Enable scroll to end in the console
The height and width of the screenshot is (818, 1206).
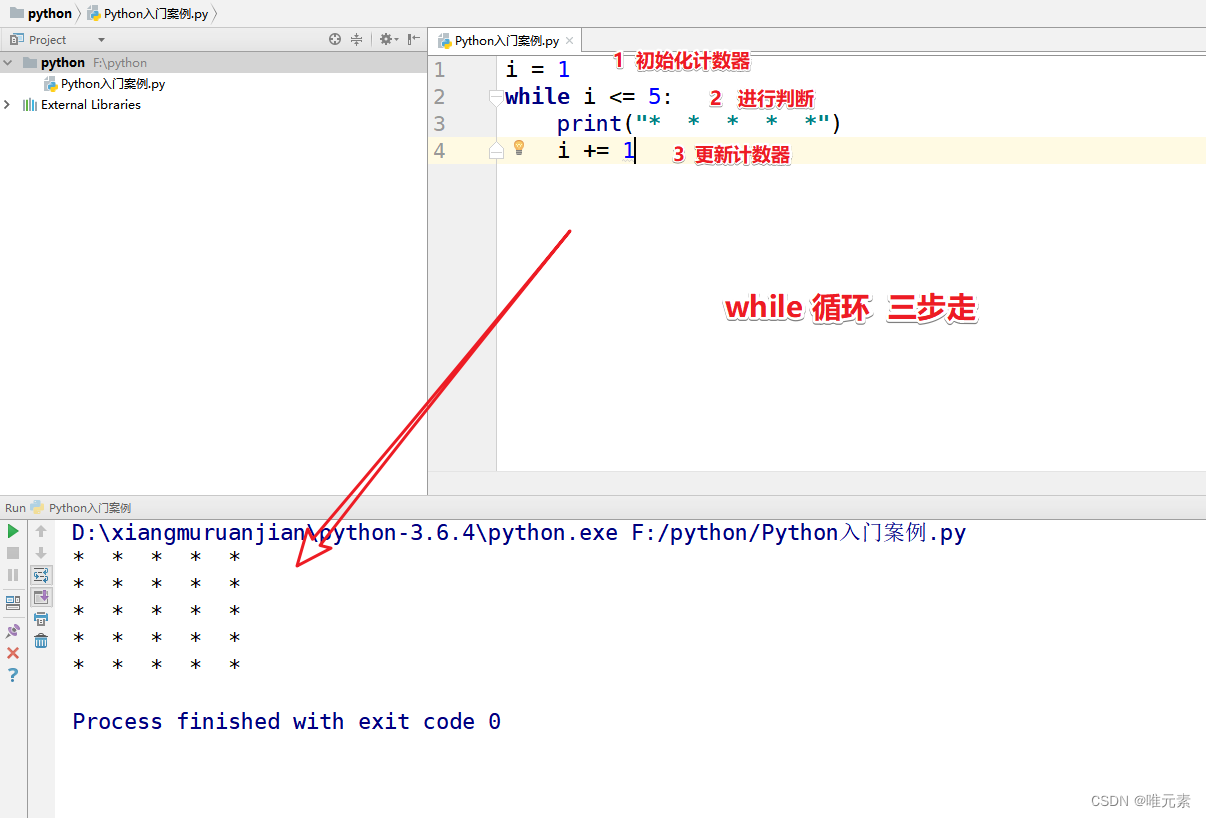(x=40, y=598)
